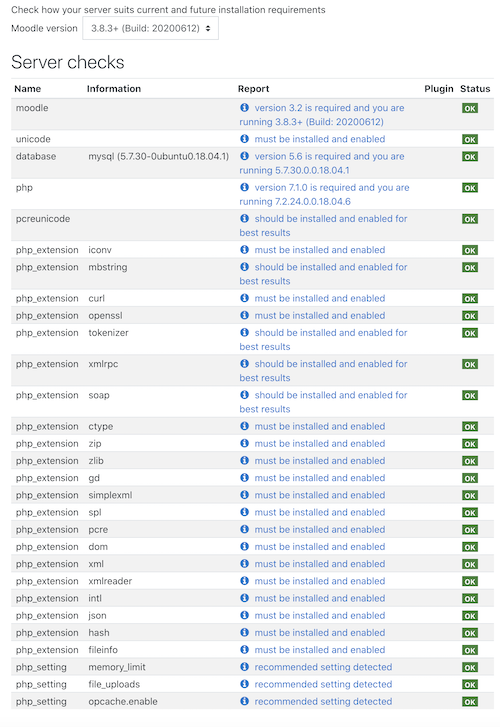The image size is (500, 727).
Task: Click info icon in the database row
Action: [244, 156]
